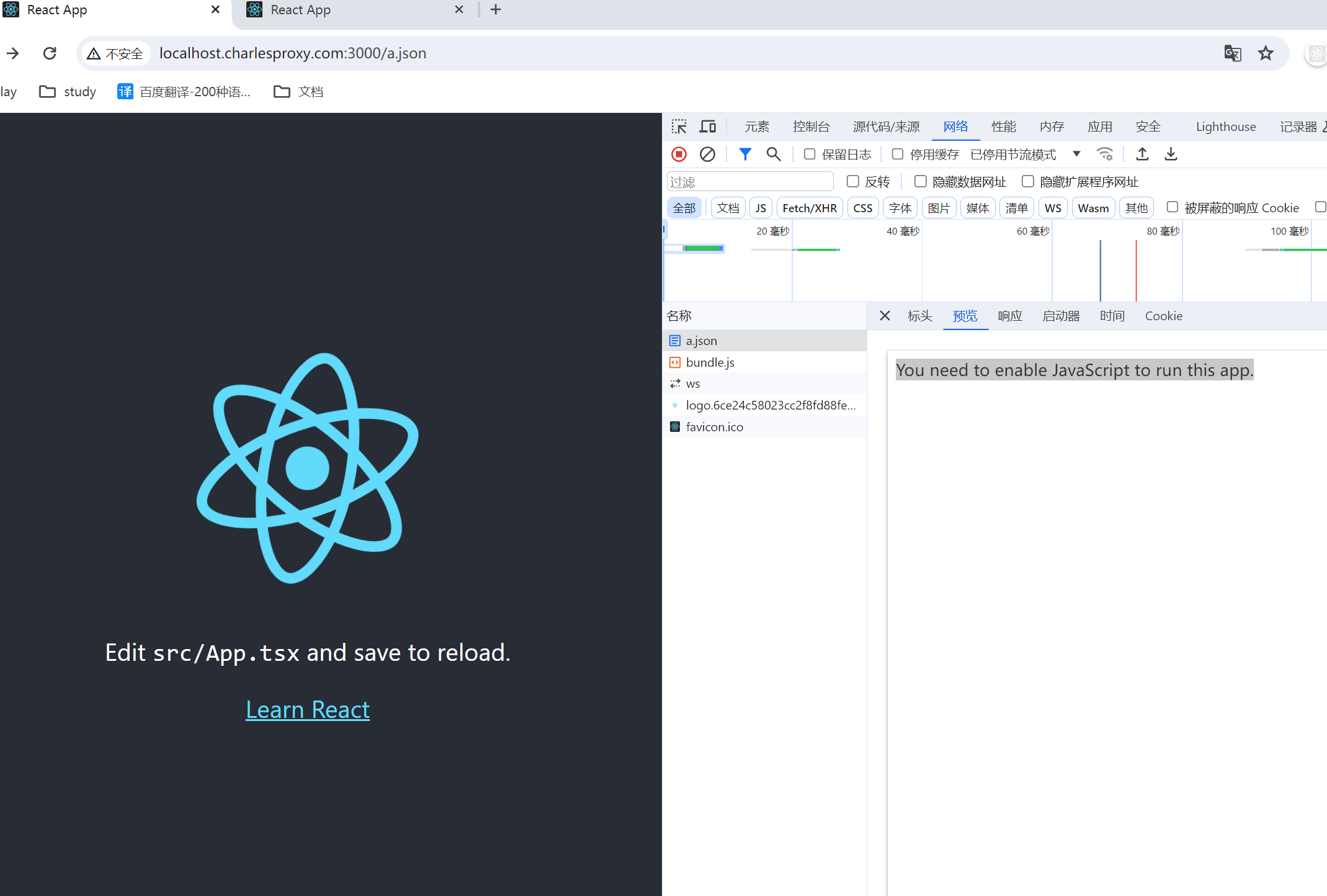Select the bundle.js request
The image size is (1327, 896).
click(x=764, y=362)
